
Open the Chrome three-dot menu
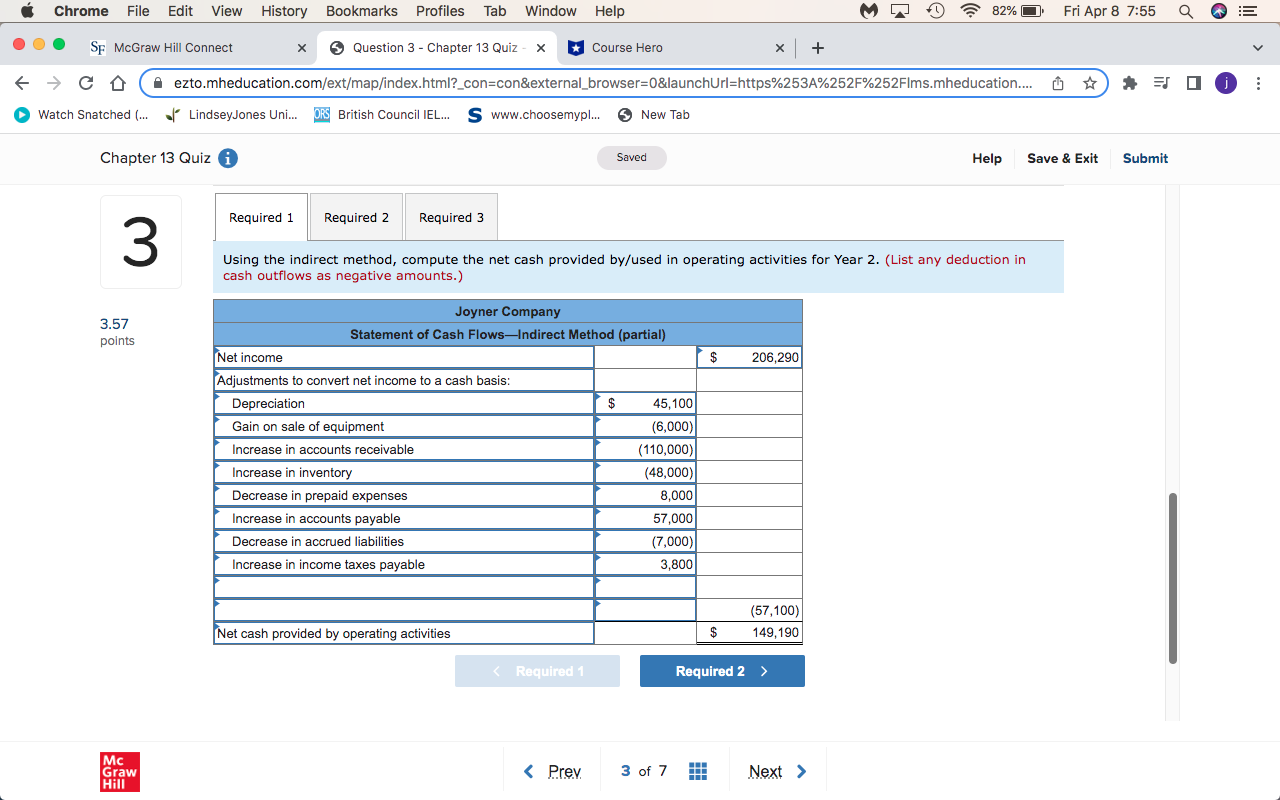click(x=1257, y=83)
